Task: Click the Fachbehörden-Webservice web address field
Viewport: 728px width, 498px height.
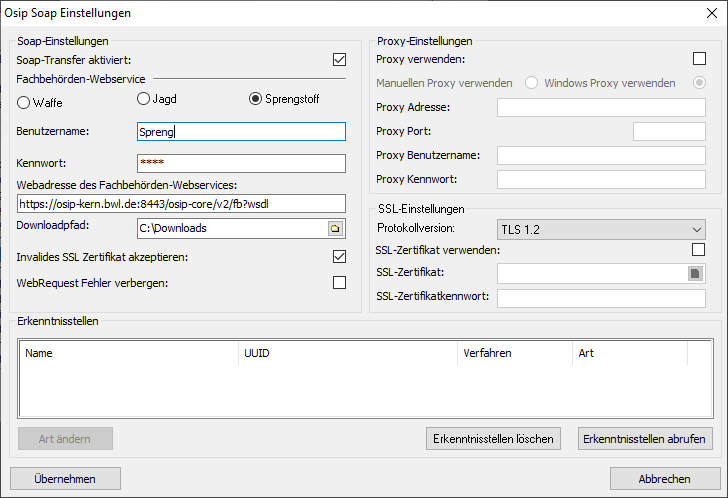Action: [x=180, y=204]
